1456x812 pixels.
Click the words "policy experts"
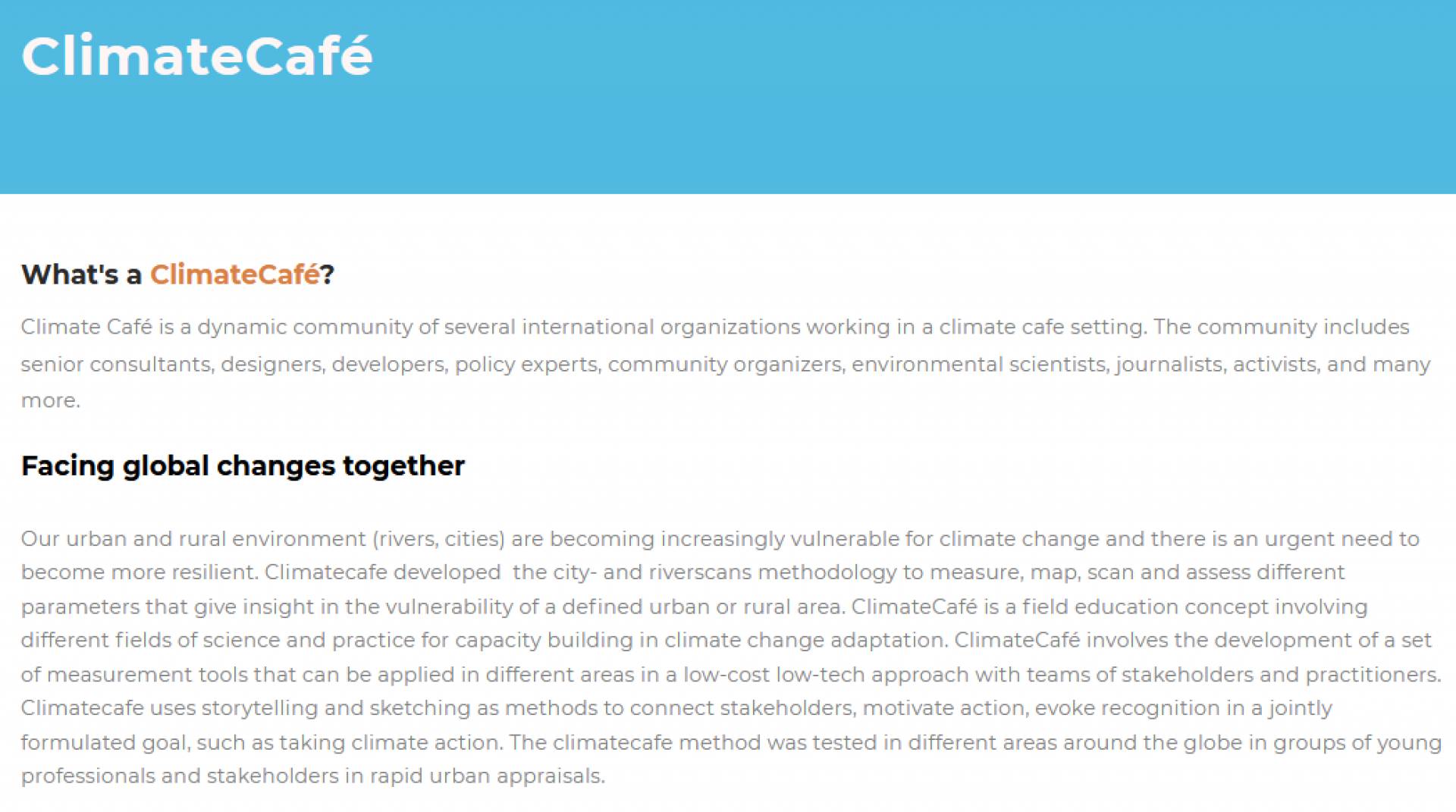coord(527,365)
